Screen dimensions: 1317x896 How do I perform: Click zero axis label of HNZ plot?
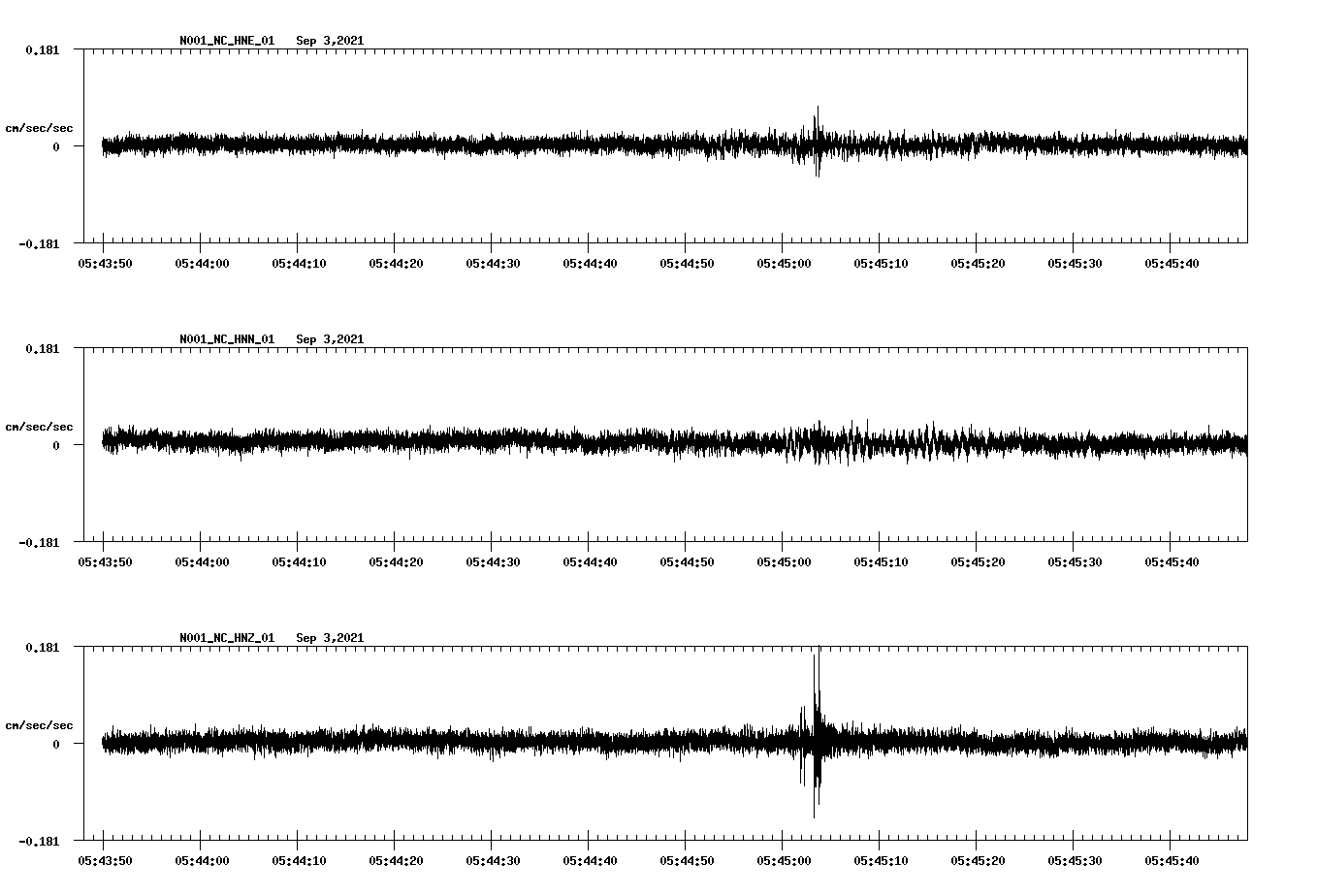(x=56, y=744)
